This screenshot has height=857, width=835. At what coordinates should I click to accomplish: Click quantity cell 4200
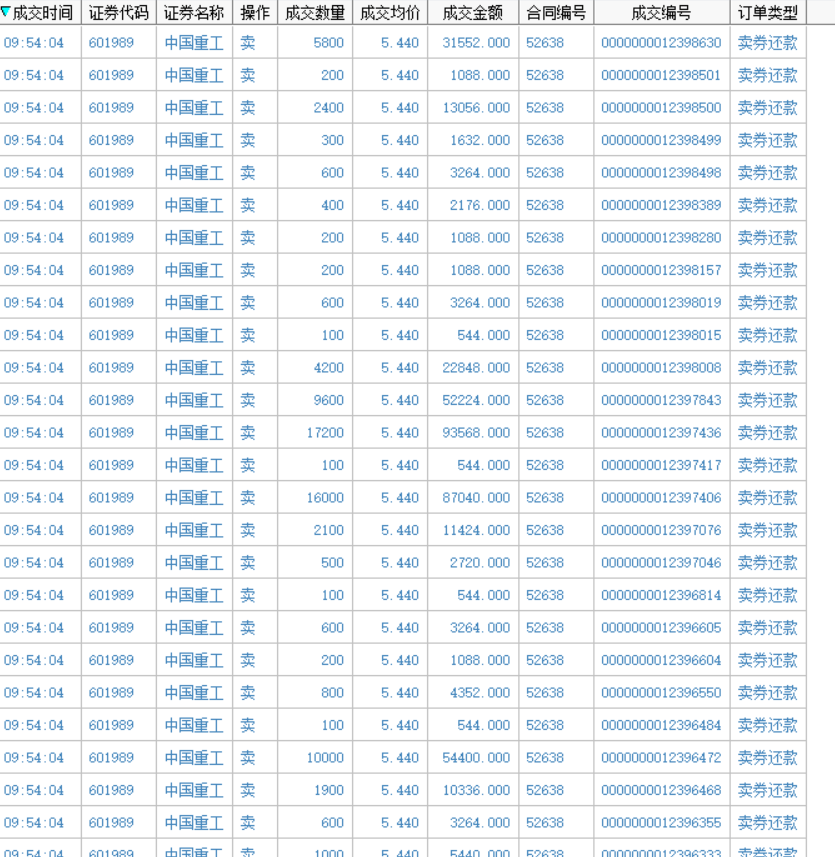328,368
